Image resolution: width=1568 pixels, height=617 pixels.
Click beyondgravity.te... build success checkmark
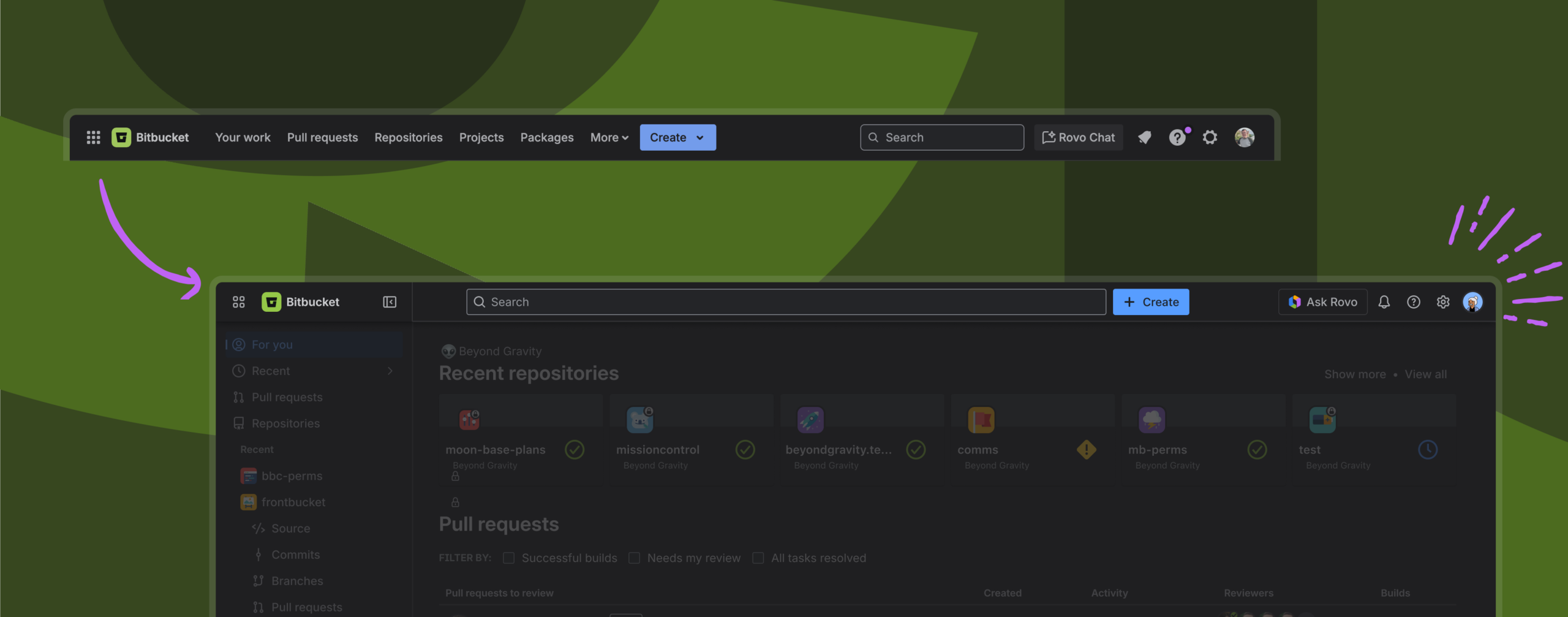pos(916,450)
